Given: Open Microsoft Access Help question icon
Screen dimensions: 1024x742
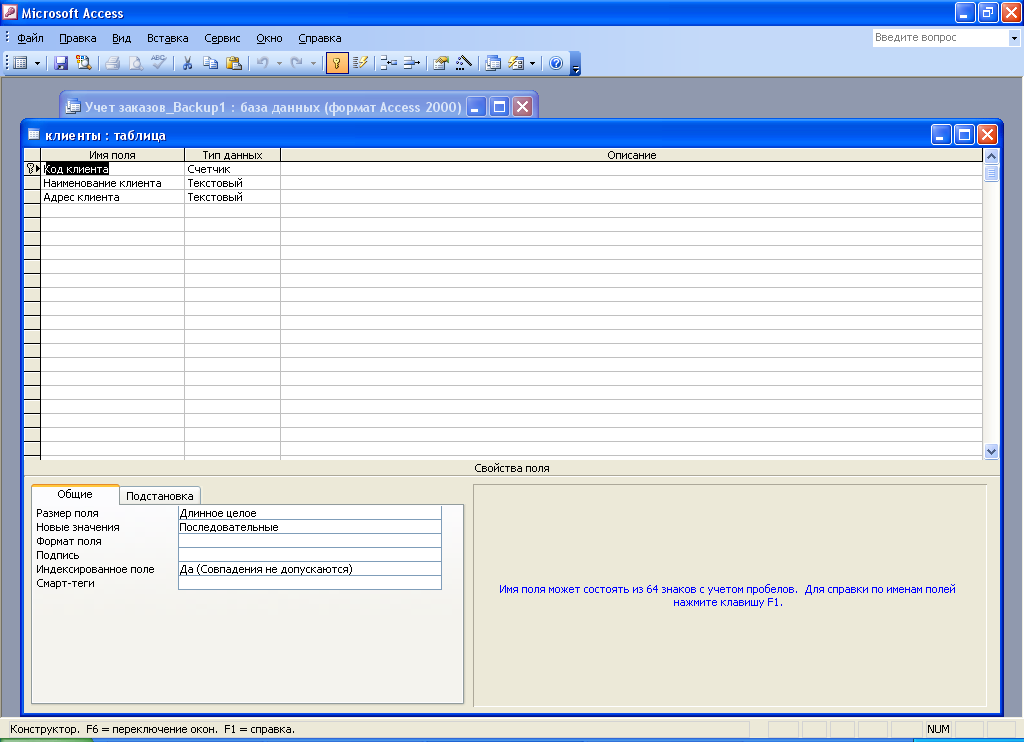Looking at the screenshot, I should pos(556,63).
